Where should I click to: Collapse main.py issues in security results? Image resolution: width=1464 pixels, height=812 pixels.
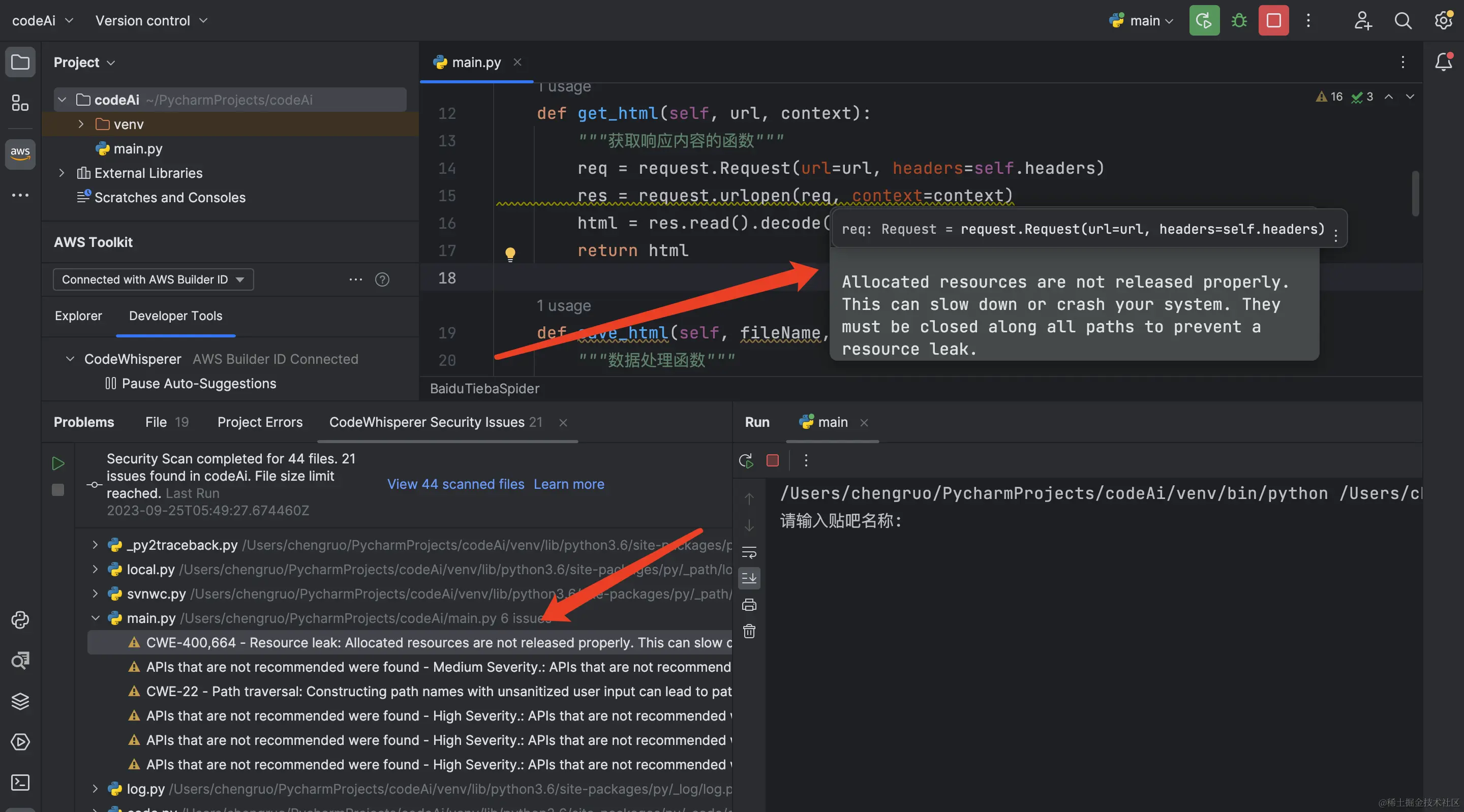pyautogui.click(x=96, y=618)
